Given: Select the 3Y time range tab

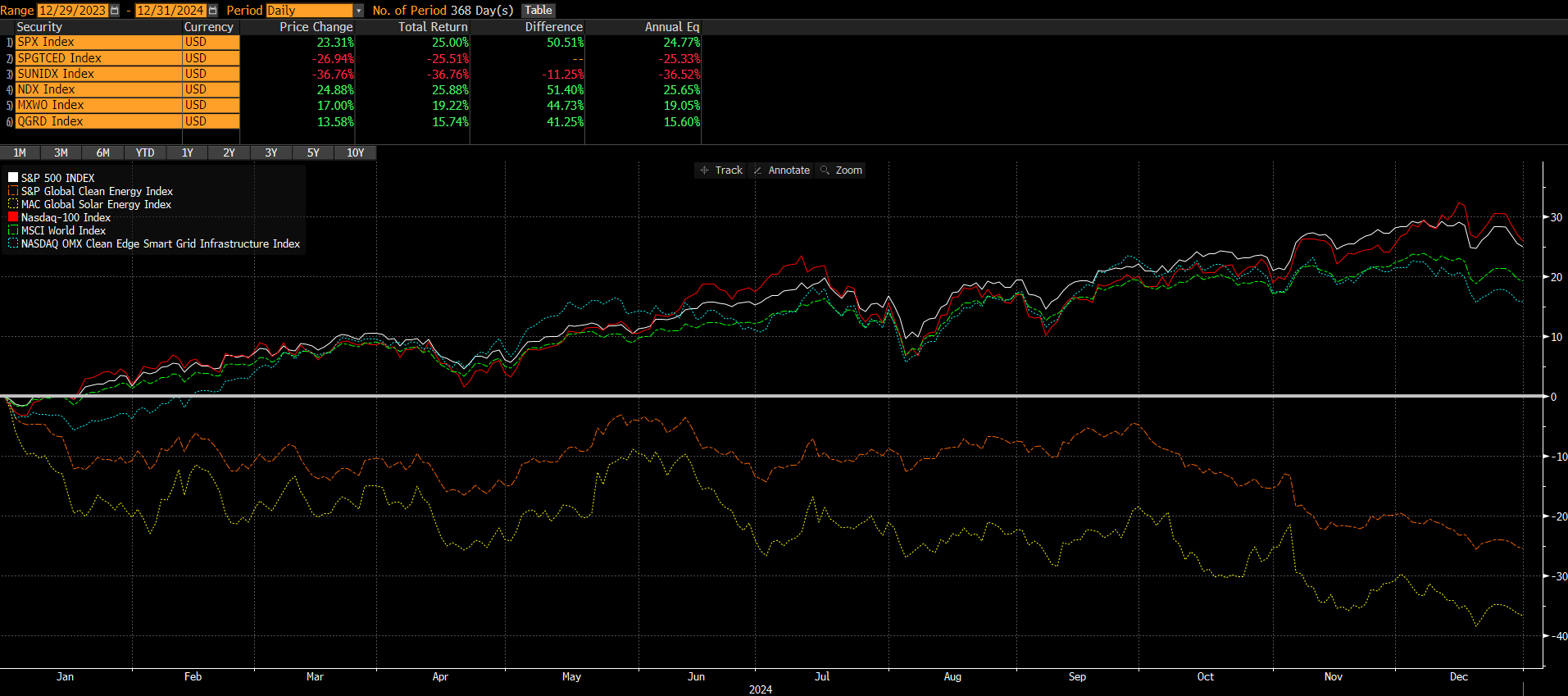Looking at the screenshot, I should (x=270, y=152).
